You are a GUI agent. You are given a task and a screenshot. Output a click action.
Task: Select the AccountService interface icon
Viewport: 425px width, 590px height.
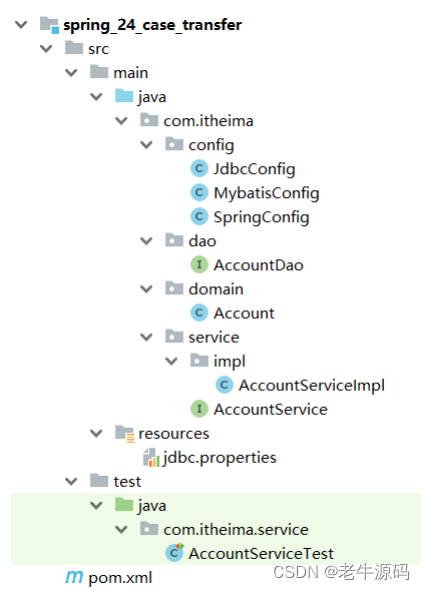point(199,409)
